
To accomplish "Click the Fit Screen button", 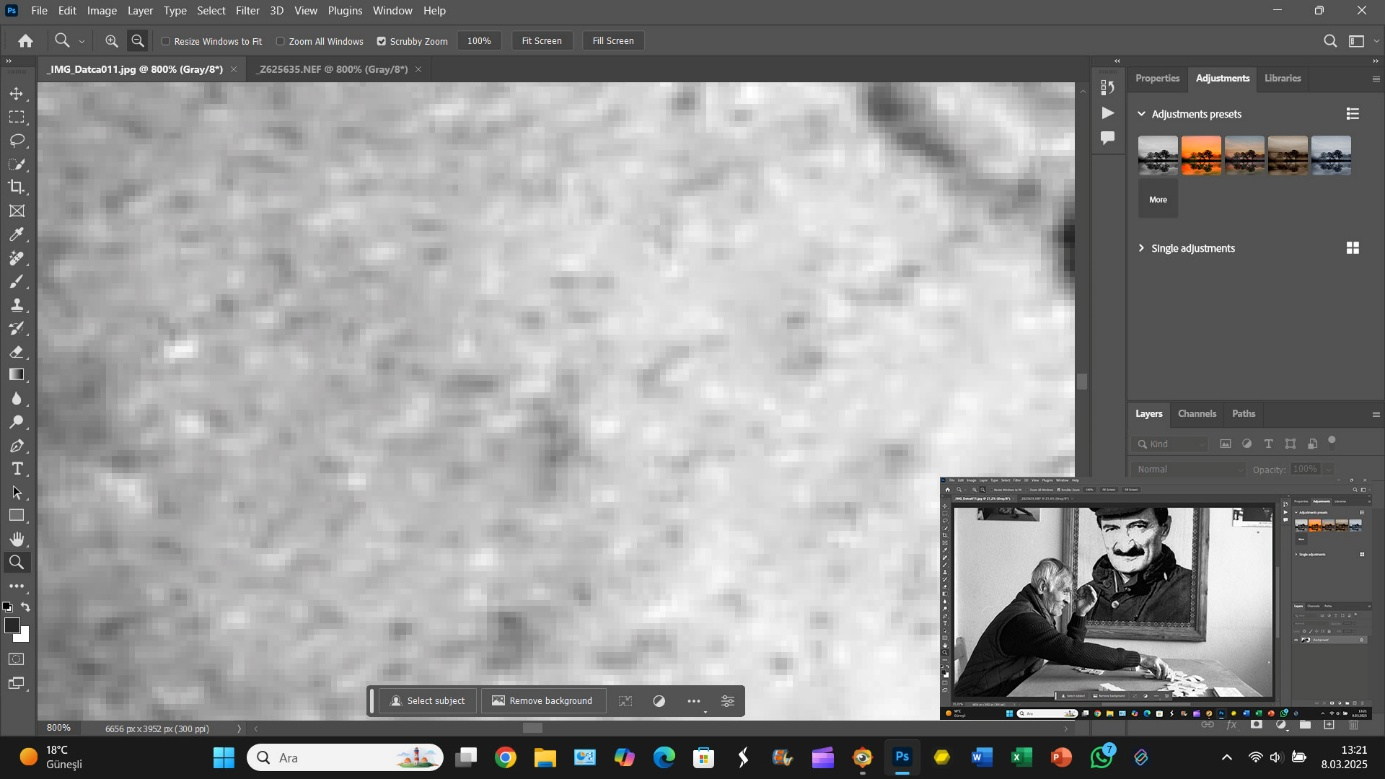I will [541, 41].
